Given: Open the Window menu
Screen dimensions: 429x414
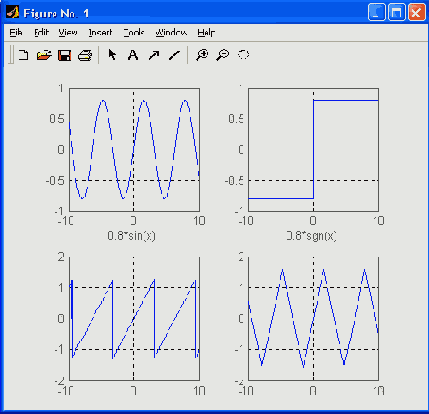Looking at the screenshot, I should pyautogui.click(x=171, y=32).
